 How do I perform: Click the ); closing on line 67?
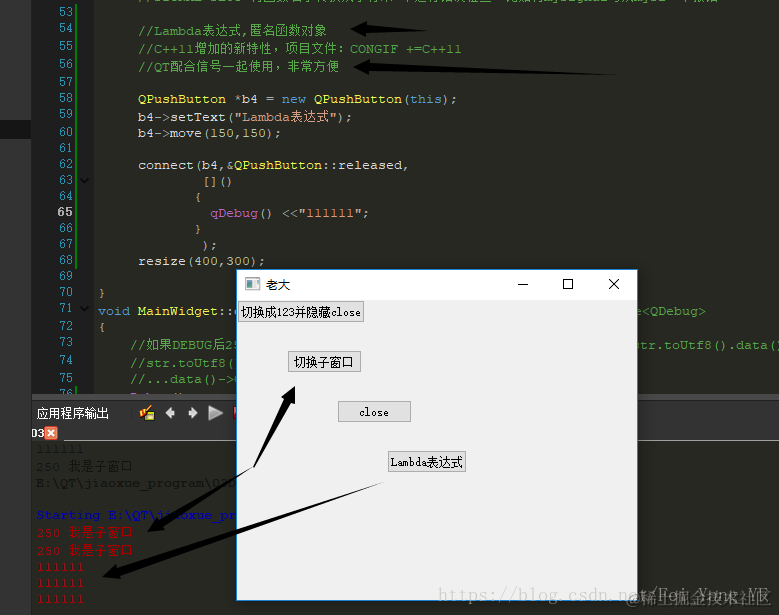tap(210, 245)
